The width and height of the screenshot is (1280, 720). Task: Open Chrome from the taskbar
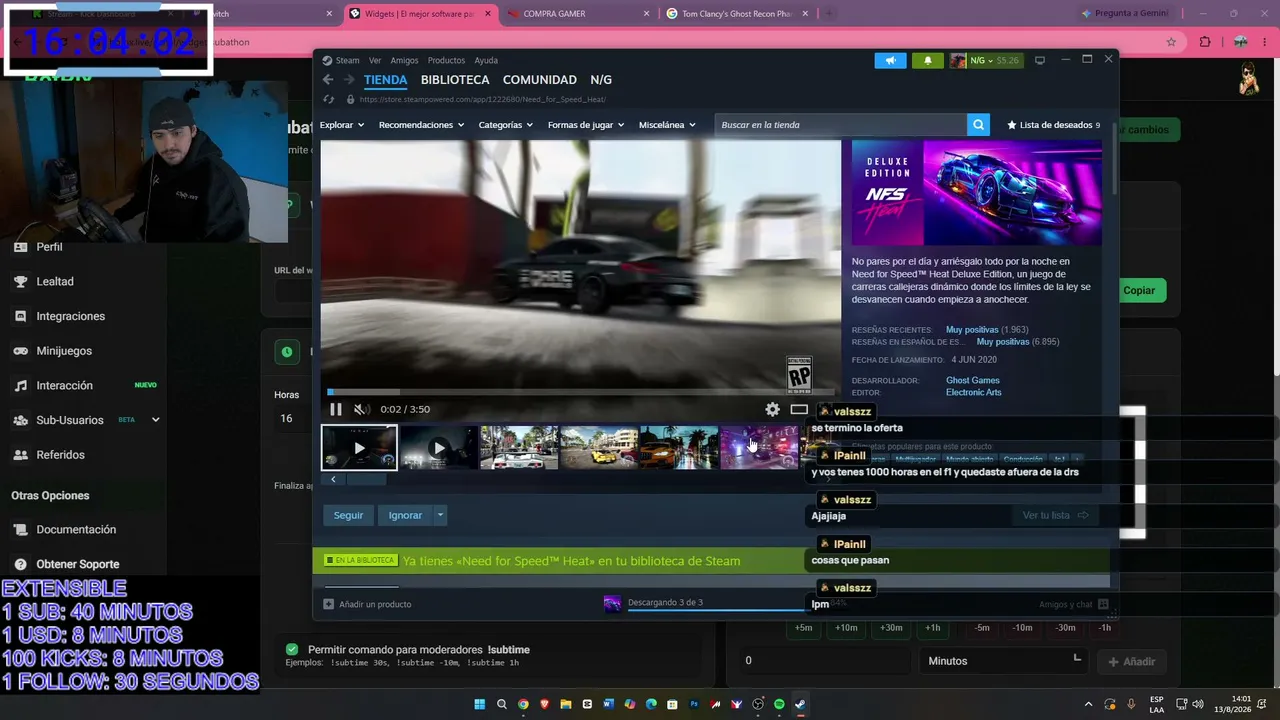[523, 704]
